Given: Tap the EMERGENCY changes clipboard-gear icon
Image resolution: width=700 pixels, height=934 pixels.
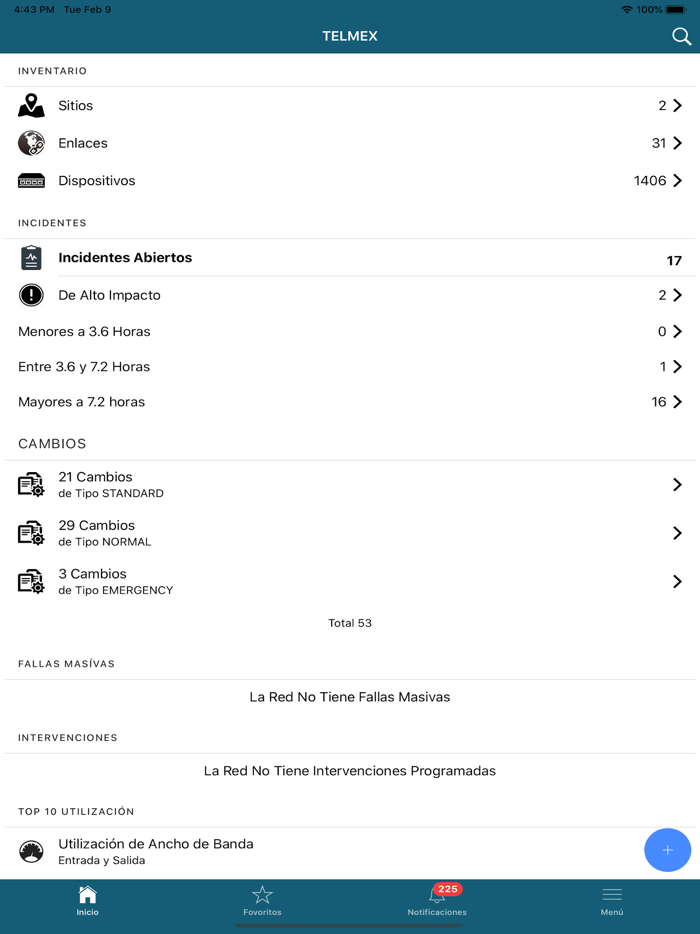Looking at the screenshot, I should tap(31, 581).
